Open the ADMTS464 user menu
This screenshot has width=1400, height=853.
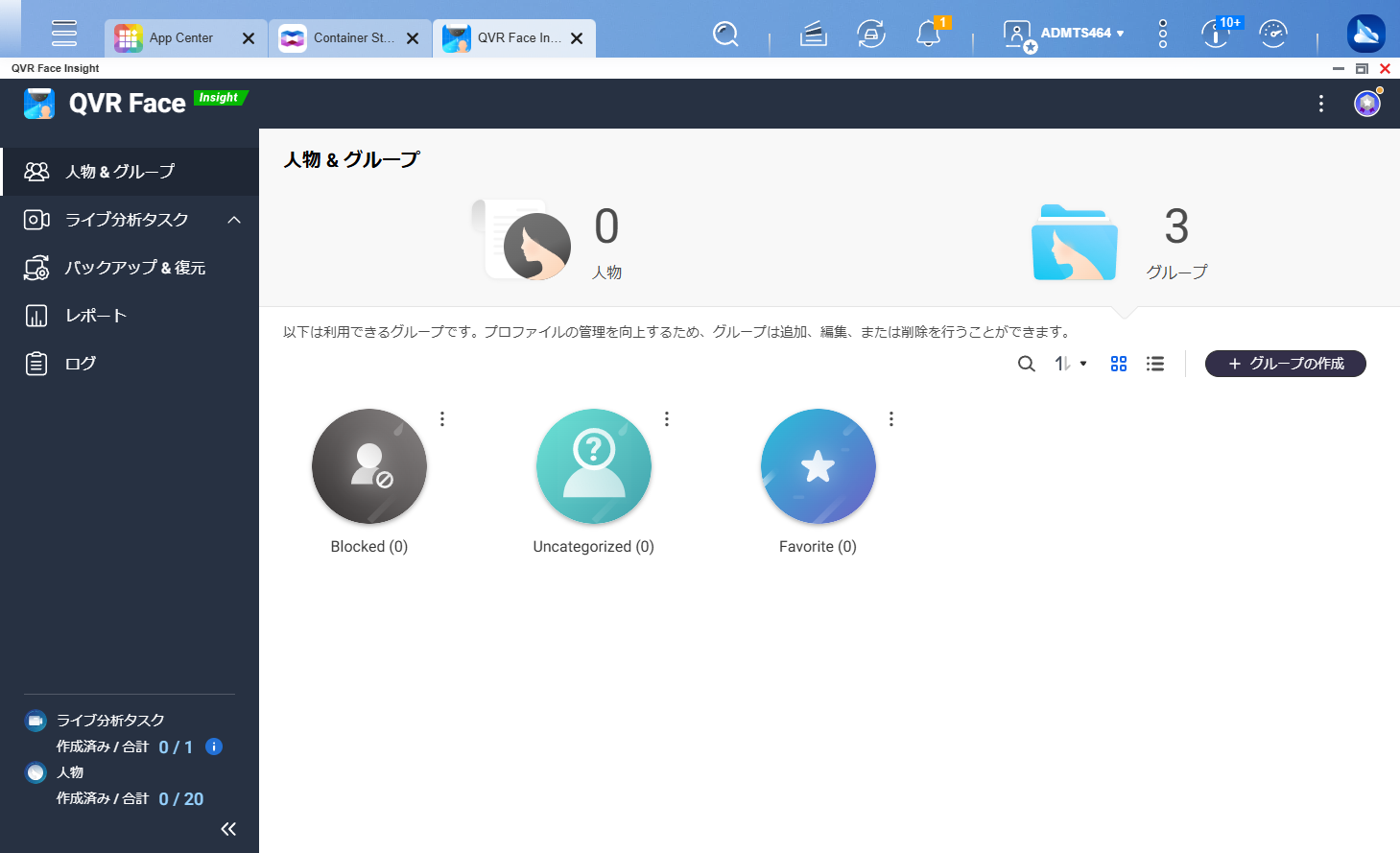pyautogui.click(x=1063, y=35)
